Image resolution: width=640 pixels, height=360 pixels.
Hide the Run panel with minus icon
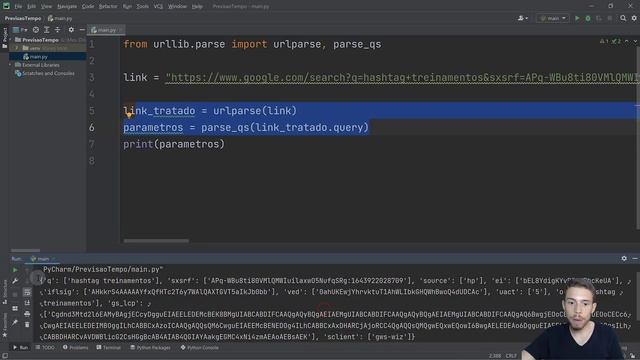pos(635,259)
